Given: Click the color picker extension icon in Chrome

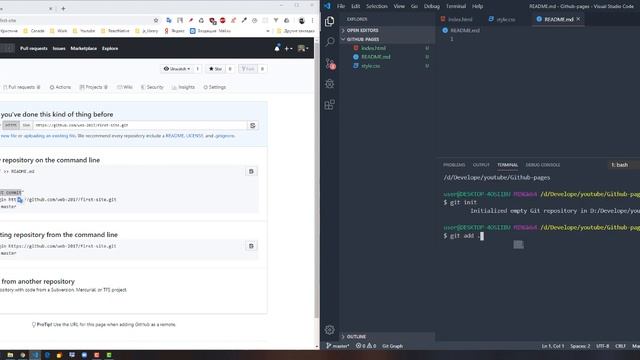Looking at the screenshot, I should [244, 20].
